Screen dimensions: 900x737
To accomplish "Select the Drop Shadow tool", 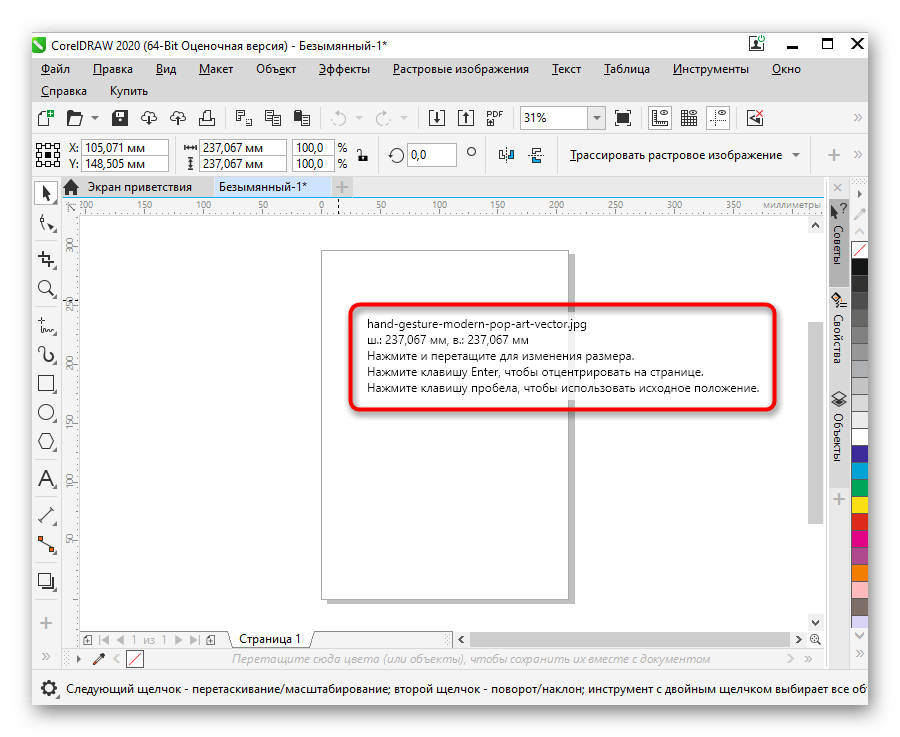I will [46, 582].
